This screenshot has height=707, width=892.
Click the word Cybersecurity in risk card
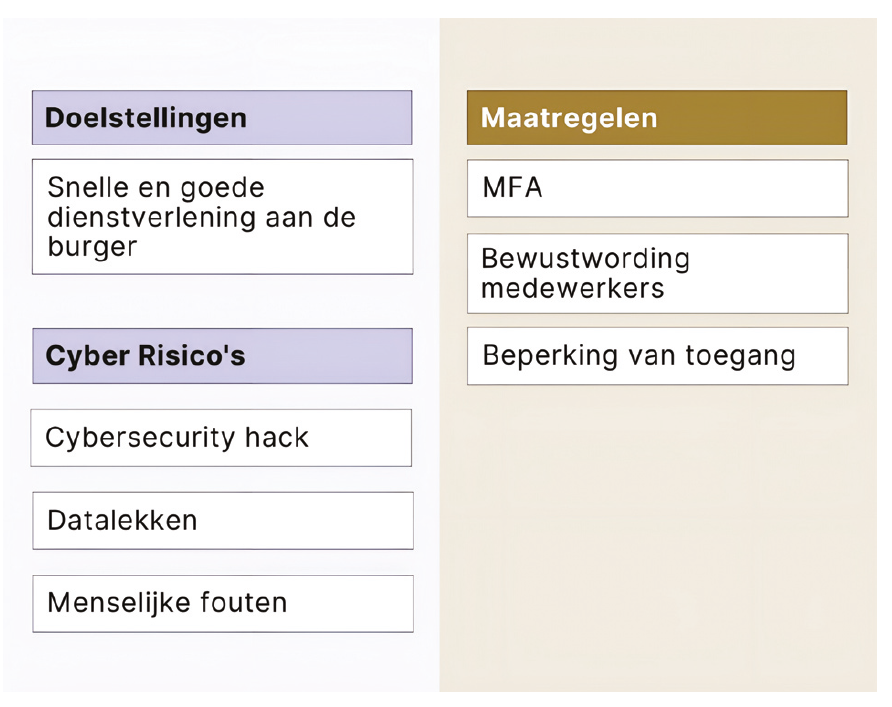(x=141, y=438)
